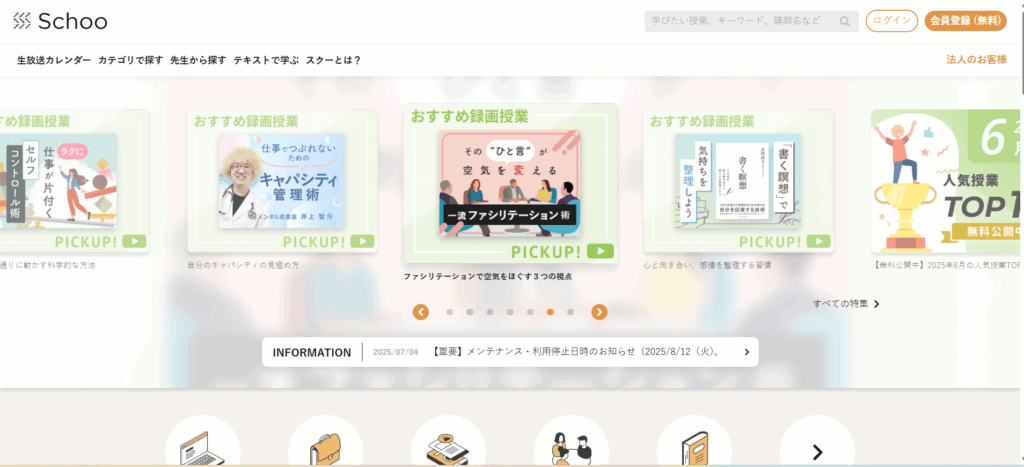Click the search magnifier icon

point(844,21)
